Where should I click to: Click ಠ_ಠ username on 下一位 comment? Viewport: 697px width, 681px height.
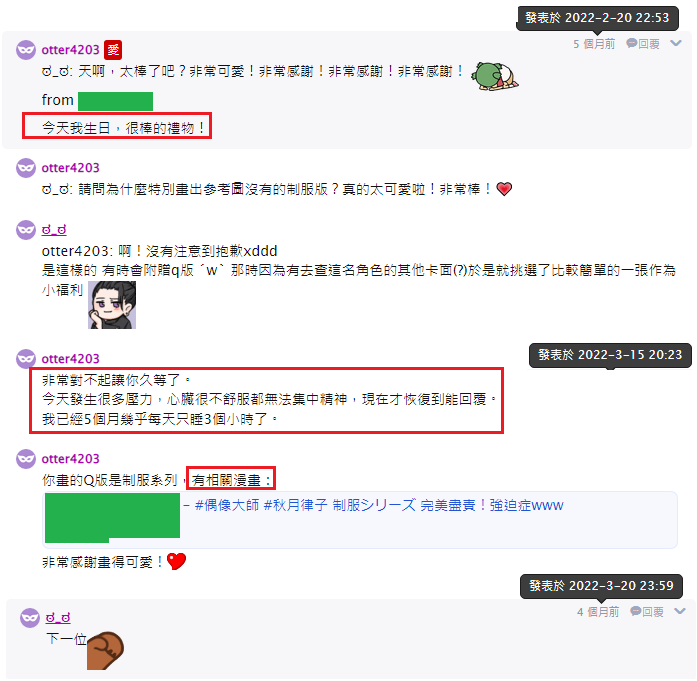point(58,617)
